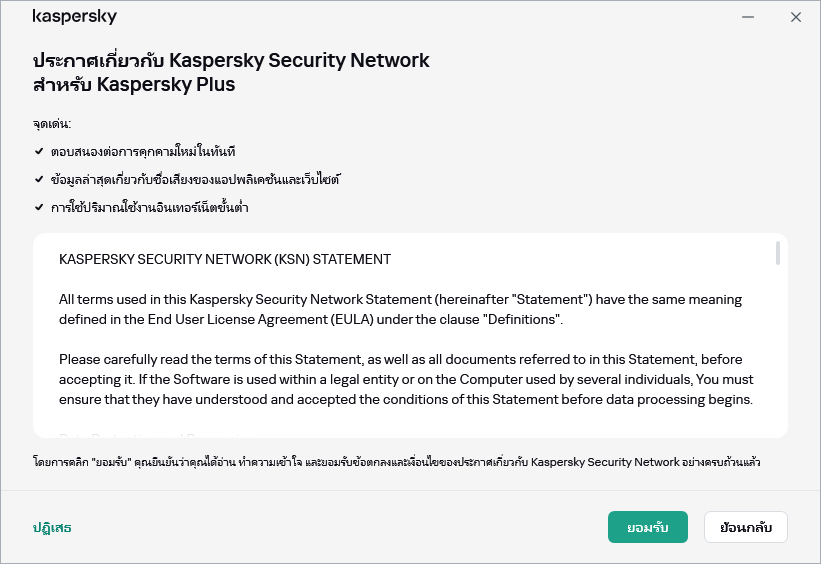Click the paragraph starting "All terms used"

400,309
